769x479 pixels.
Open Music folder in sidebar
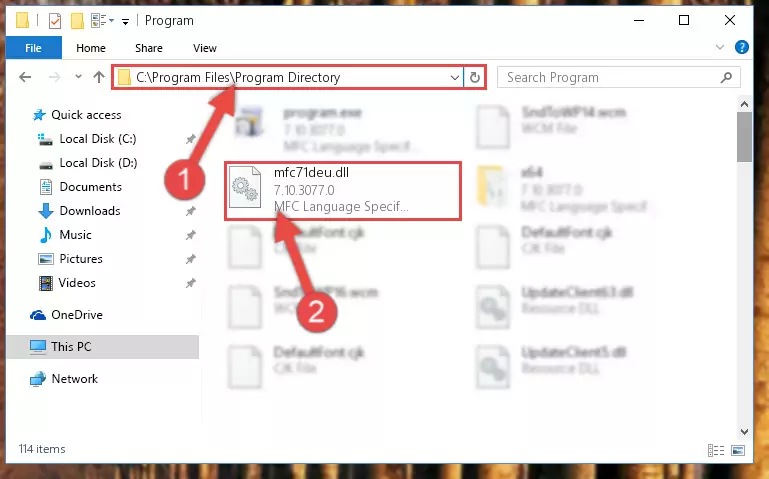click(75, 235)
